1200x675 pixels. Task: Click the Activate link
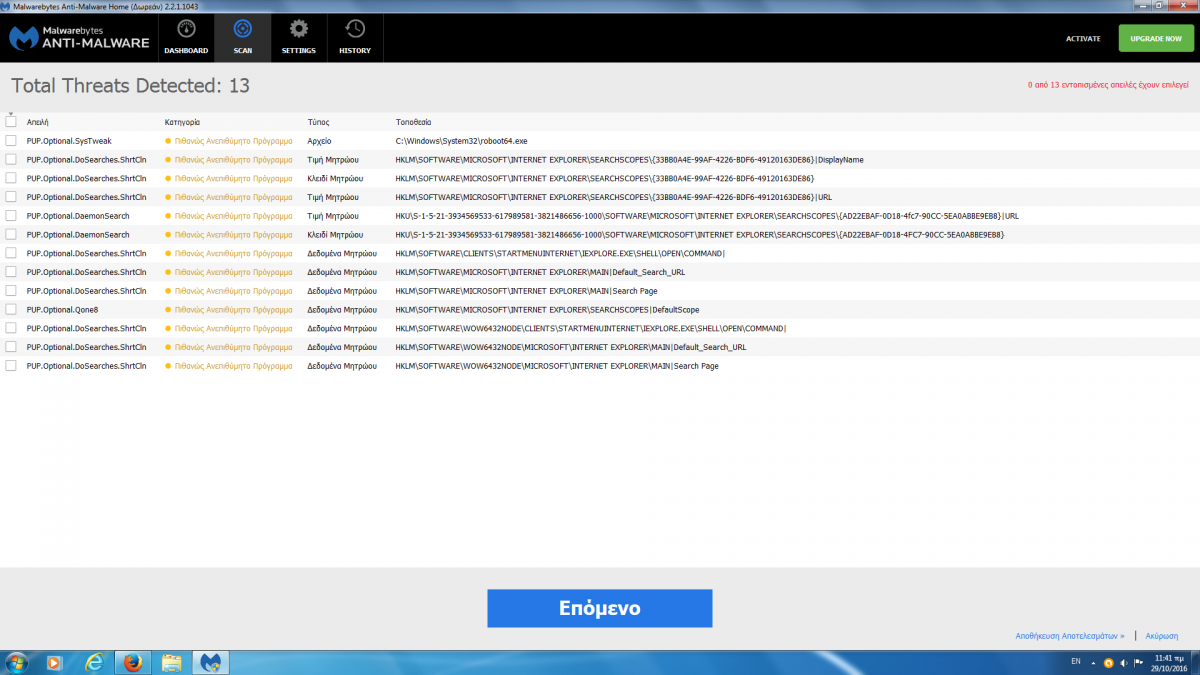point(1083,39)
